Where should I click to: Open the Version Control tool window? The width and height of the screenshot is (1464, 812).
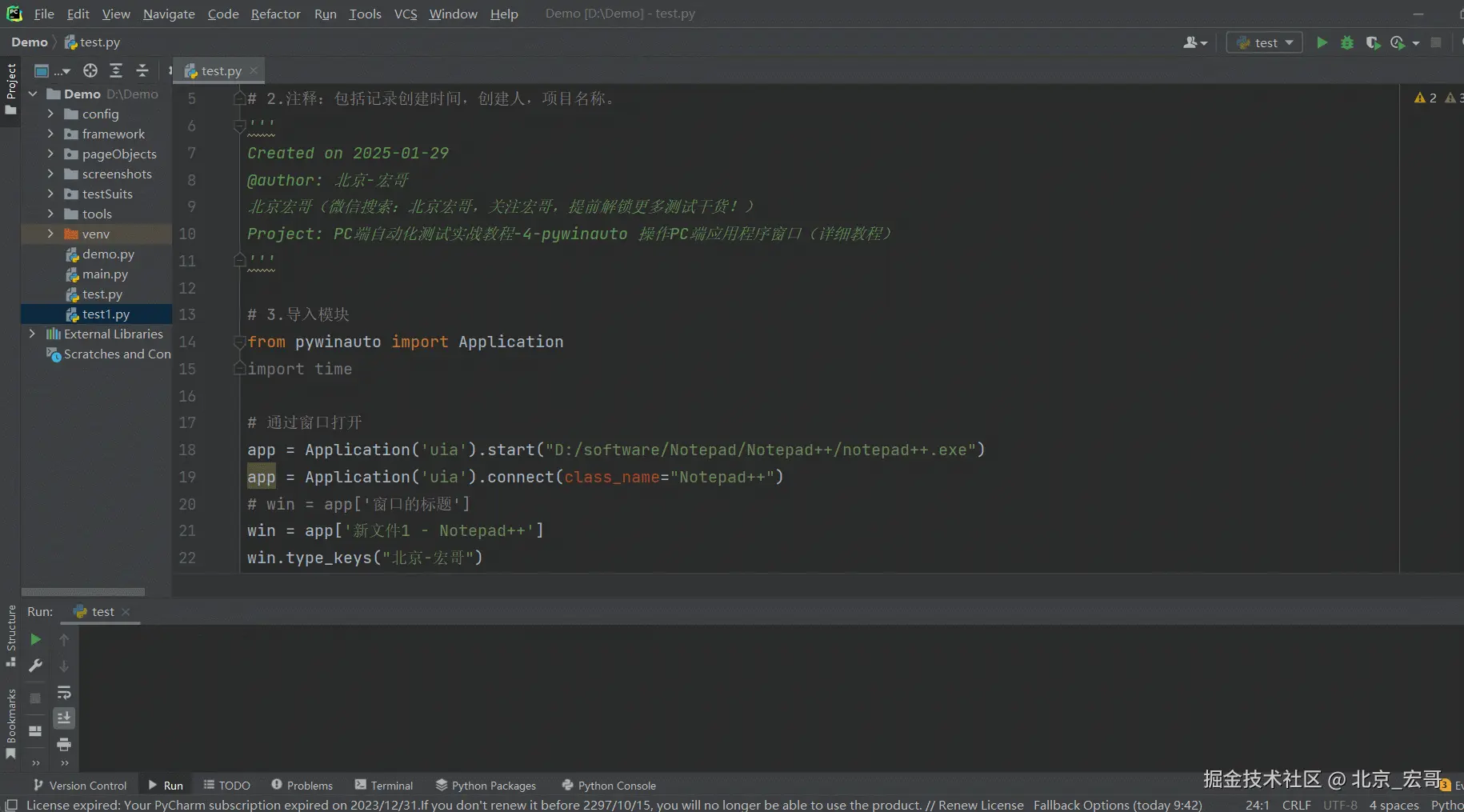click(x=79, y=786)
